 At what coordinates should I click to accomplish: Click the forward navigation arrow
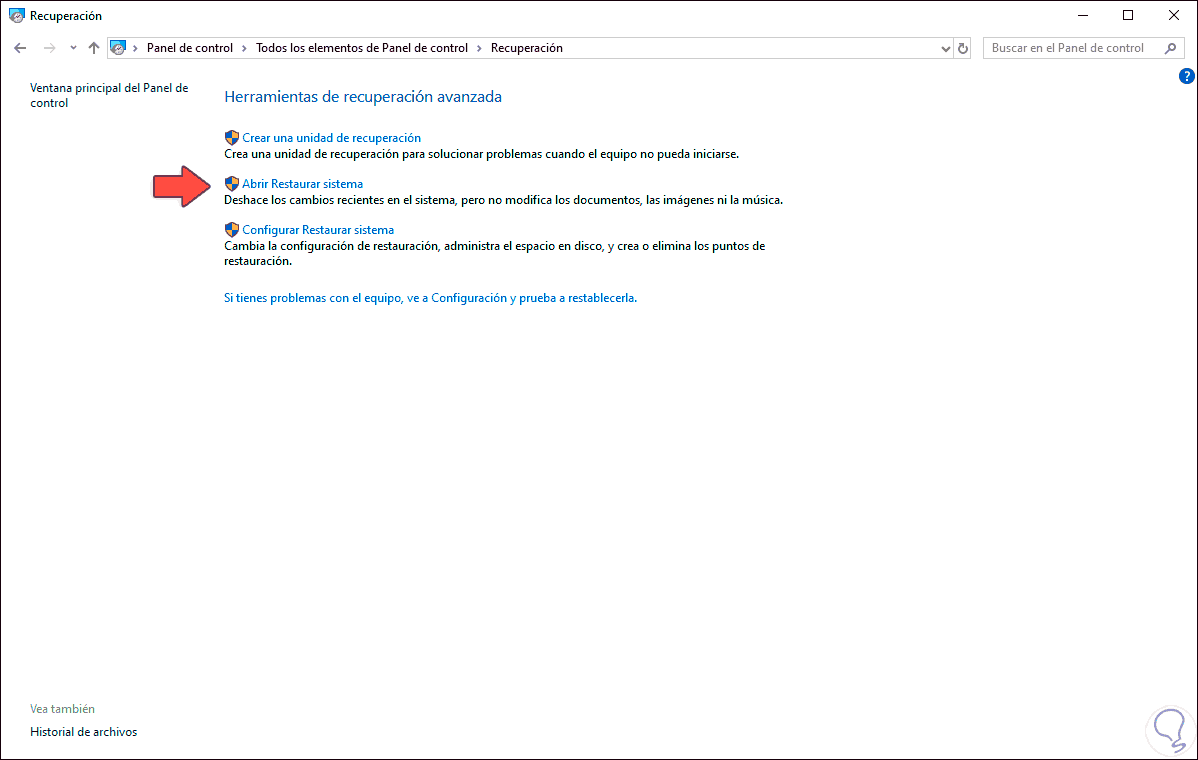pyautogui.click(x=48, y=47)
